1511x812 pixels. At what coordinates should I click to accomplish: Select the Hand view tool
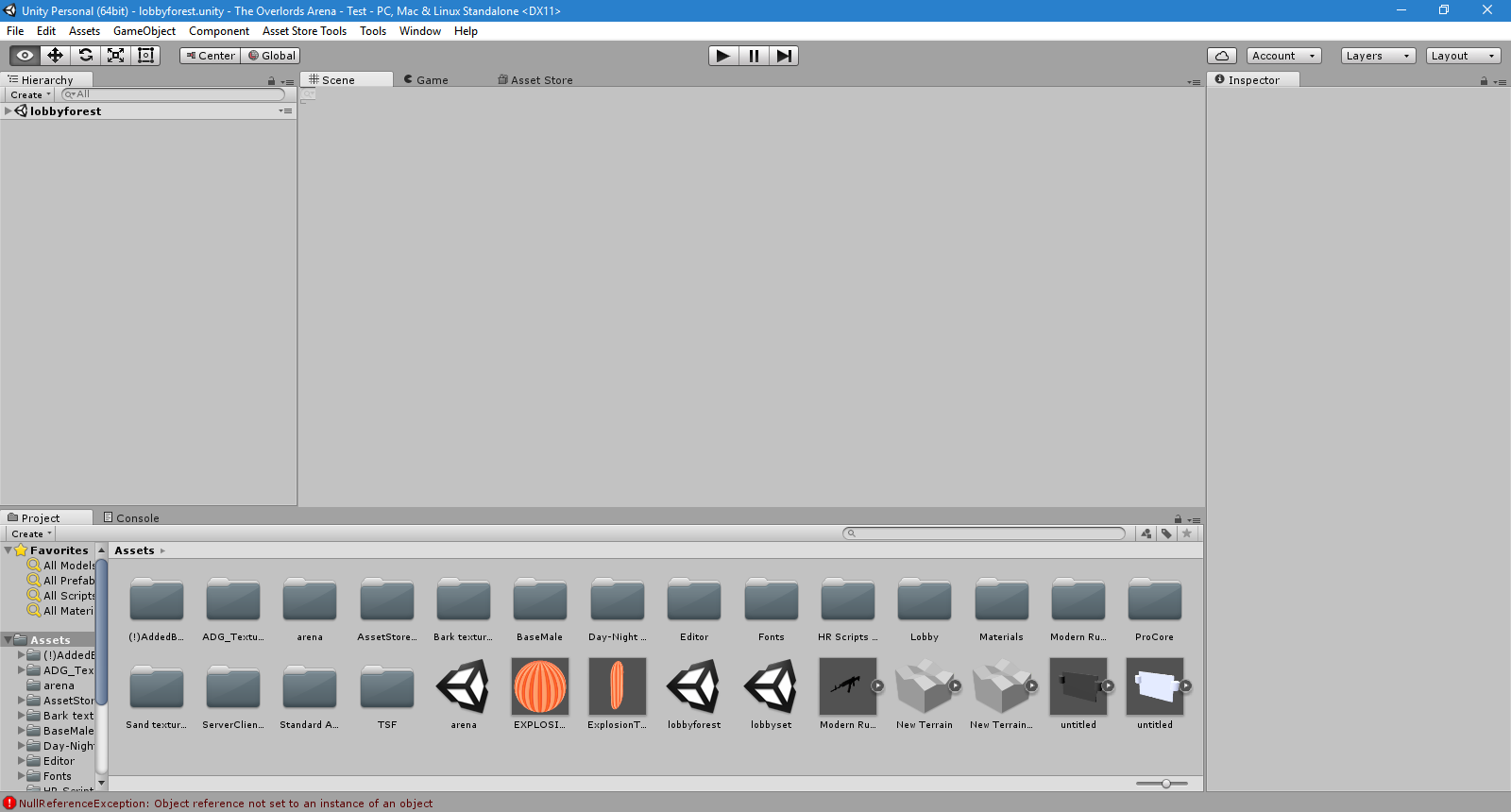25,56
